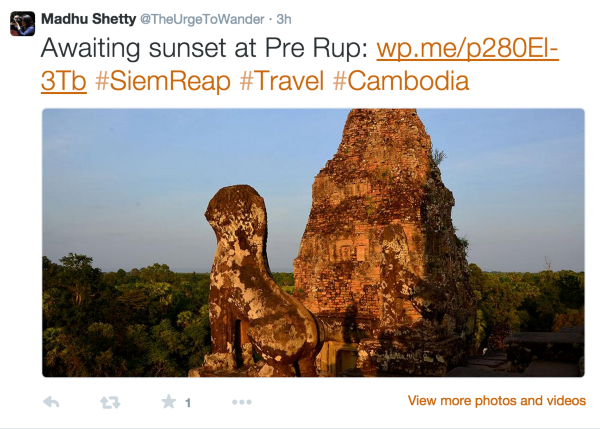Click View more photos and videos

tap(496, 401)
